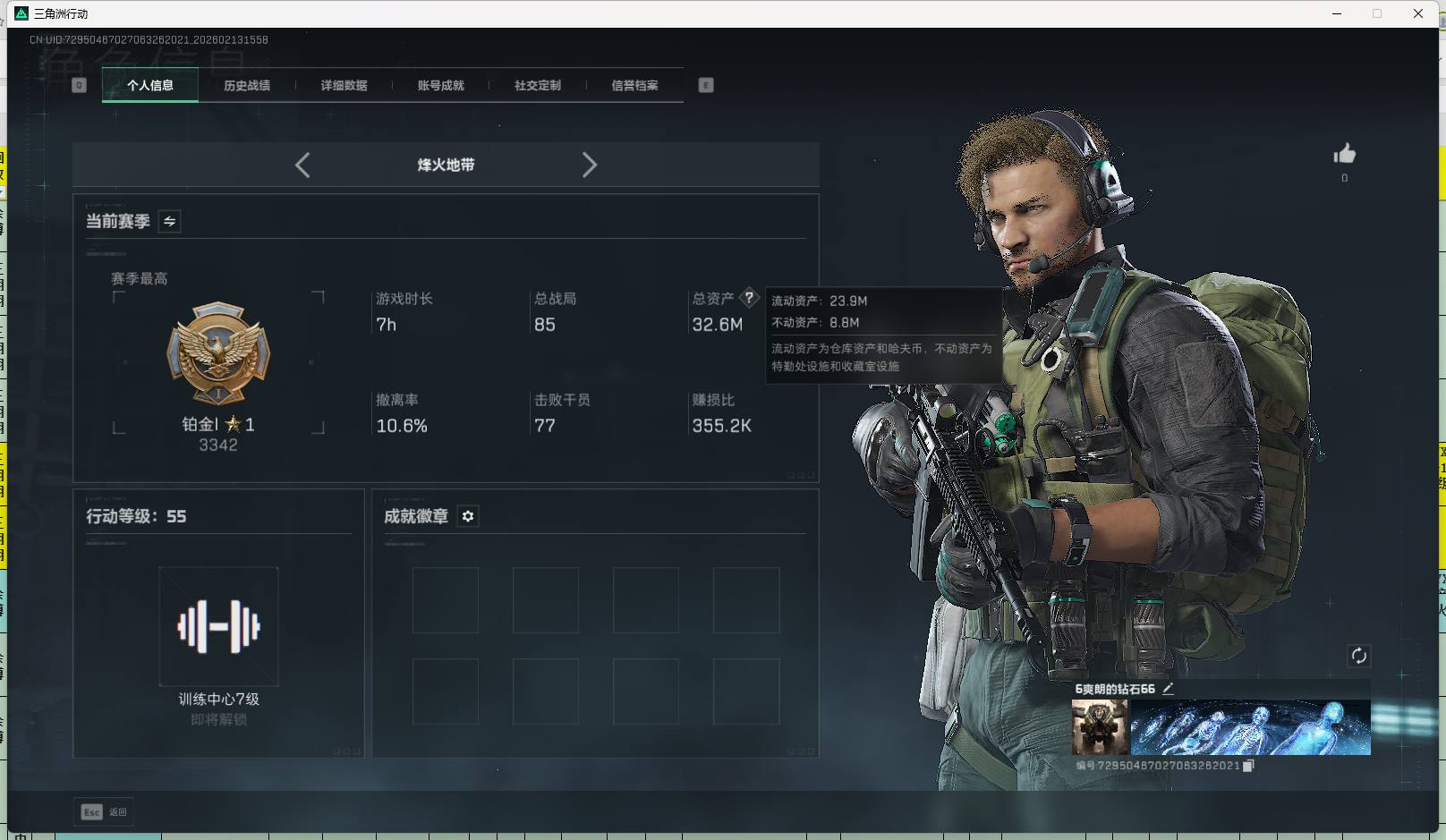Screen dimensions: 1446x840
Task: Click the rotate character refresh icon
Action: point(1358,656)
